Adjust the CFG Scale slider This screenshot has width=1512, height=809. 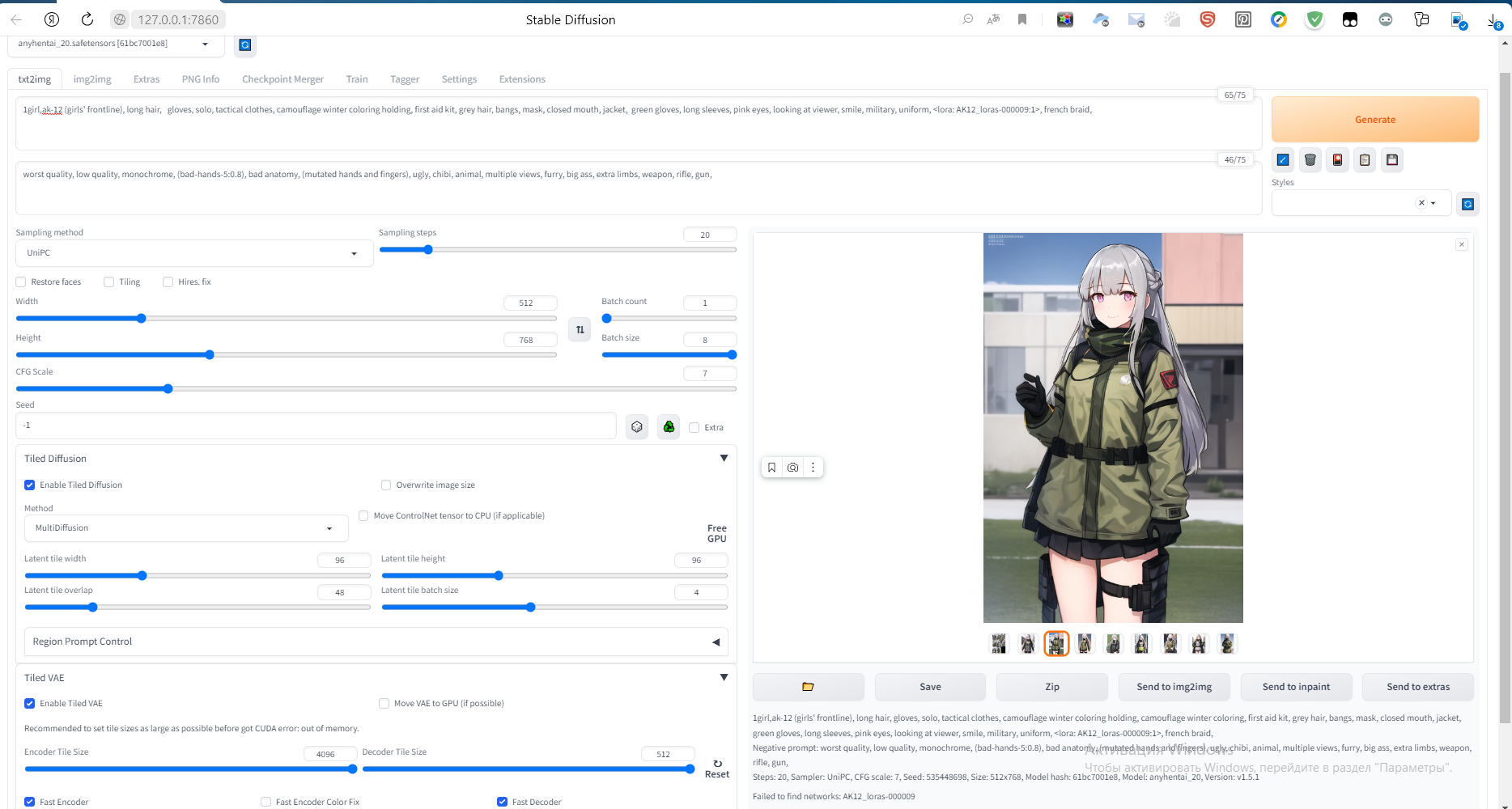[x=376, y=389]
